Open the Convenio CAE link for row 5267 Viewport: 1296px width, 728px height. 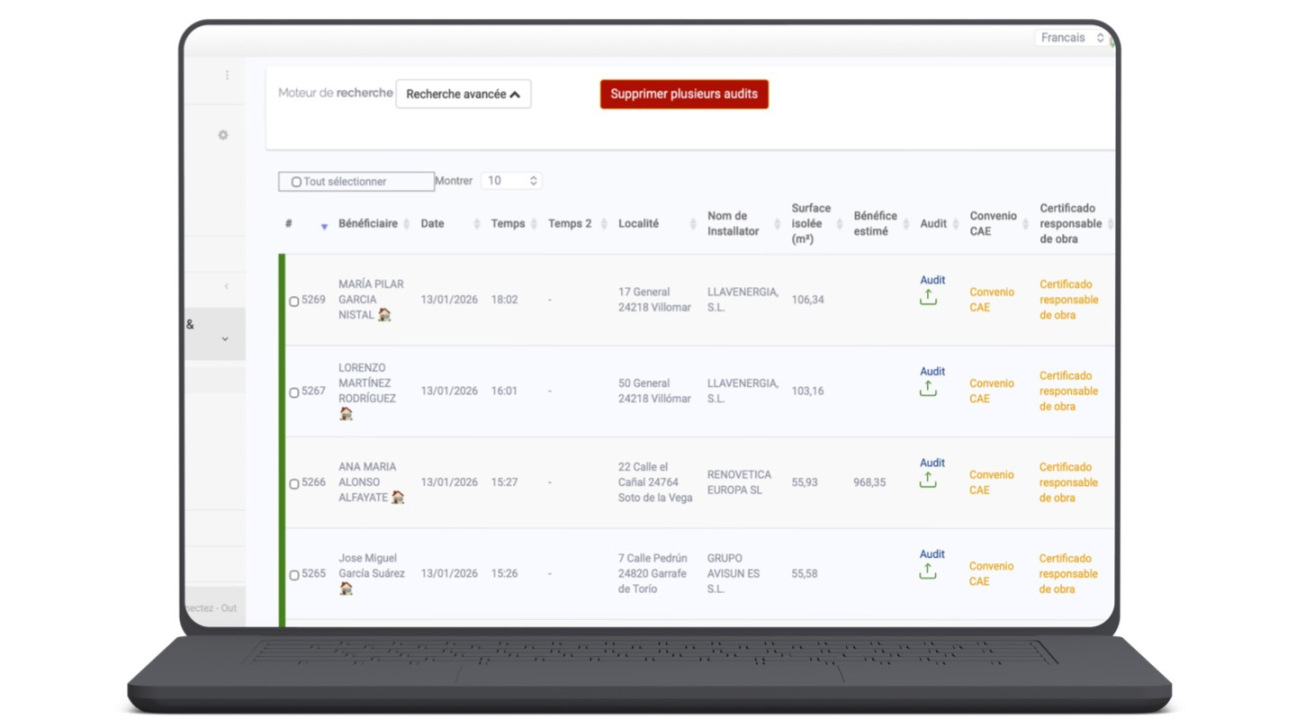point(991,391)
